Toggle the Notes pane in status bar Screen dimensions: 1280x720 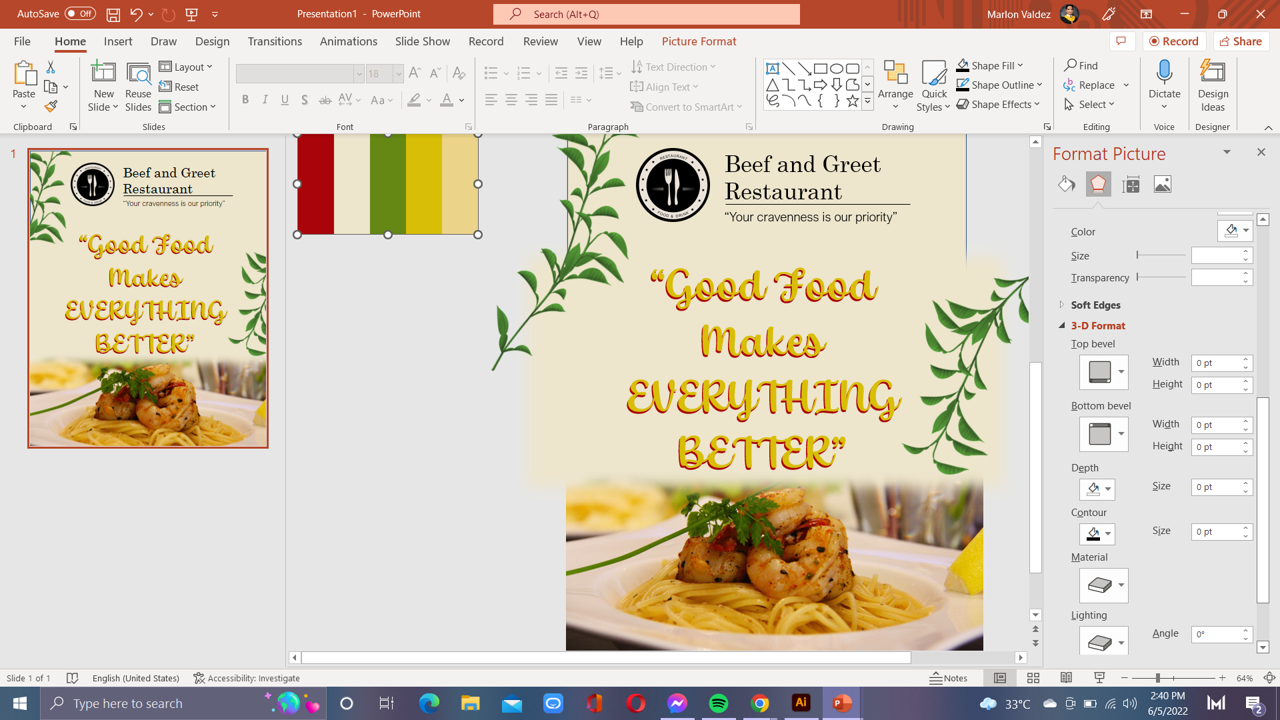pyautogui.click(x=949, y=678)
